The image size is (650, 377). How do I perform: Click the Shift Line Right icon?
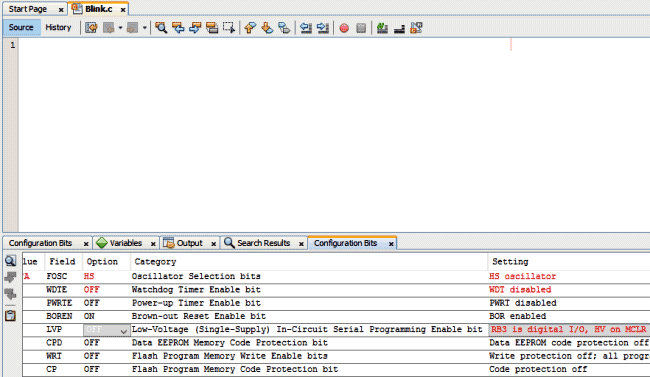(x=323, y=28)
